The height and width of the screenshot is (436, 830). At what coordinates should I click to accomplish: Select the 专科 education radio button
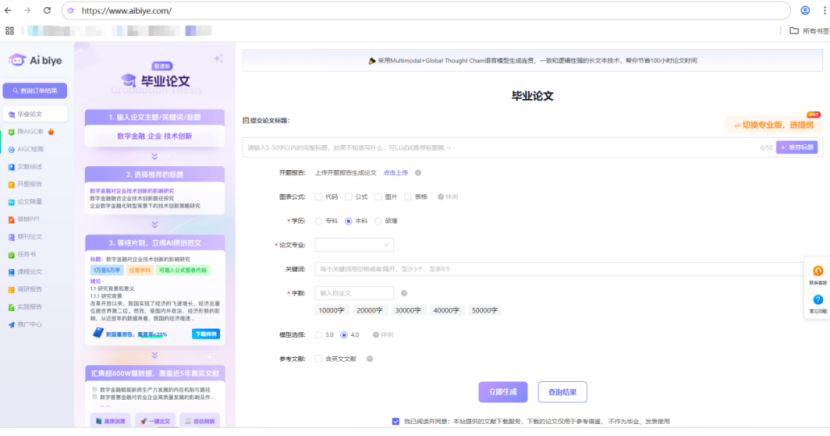[318, 221]
